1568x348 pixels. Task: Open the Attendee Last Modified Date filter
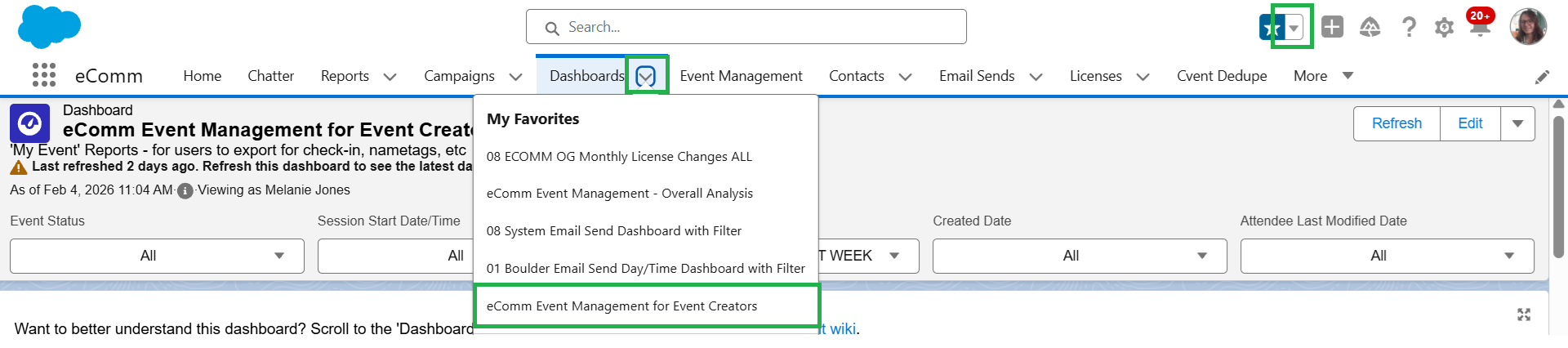[1387, 256]
